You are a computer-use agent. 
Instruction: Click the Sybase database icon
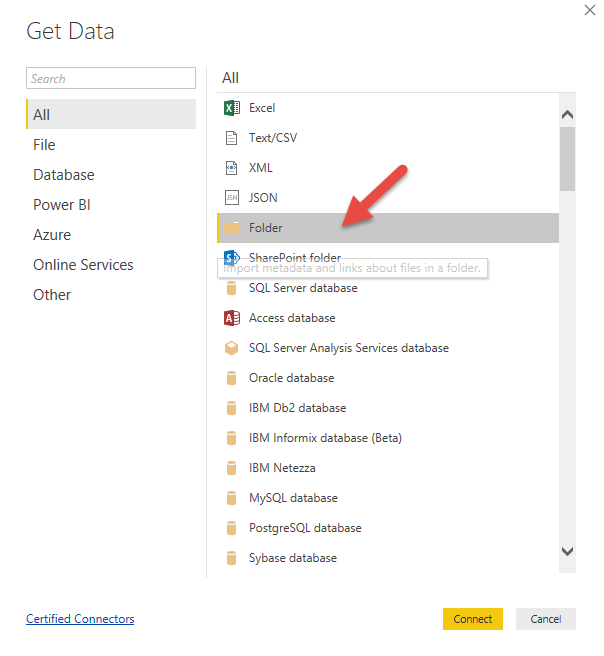[x=231, y=558]
